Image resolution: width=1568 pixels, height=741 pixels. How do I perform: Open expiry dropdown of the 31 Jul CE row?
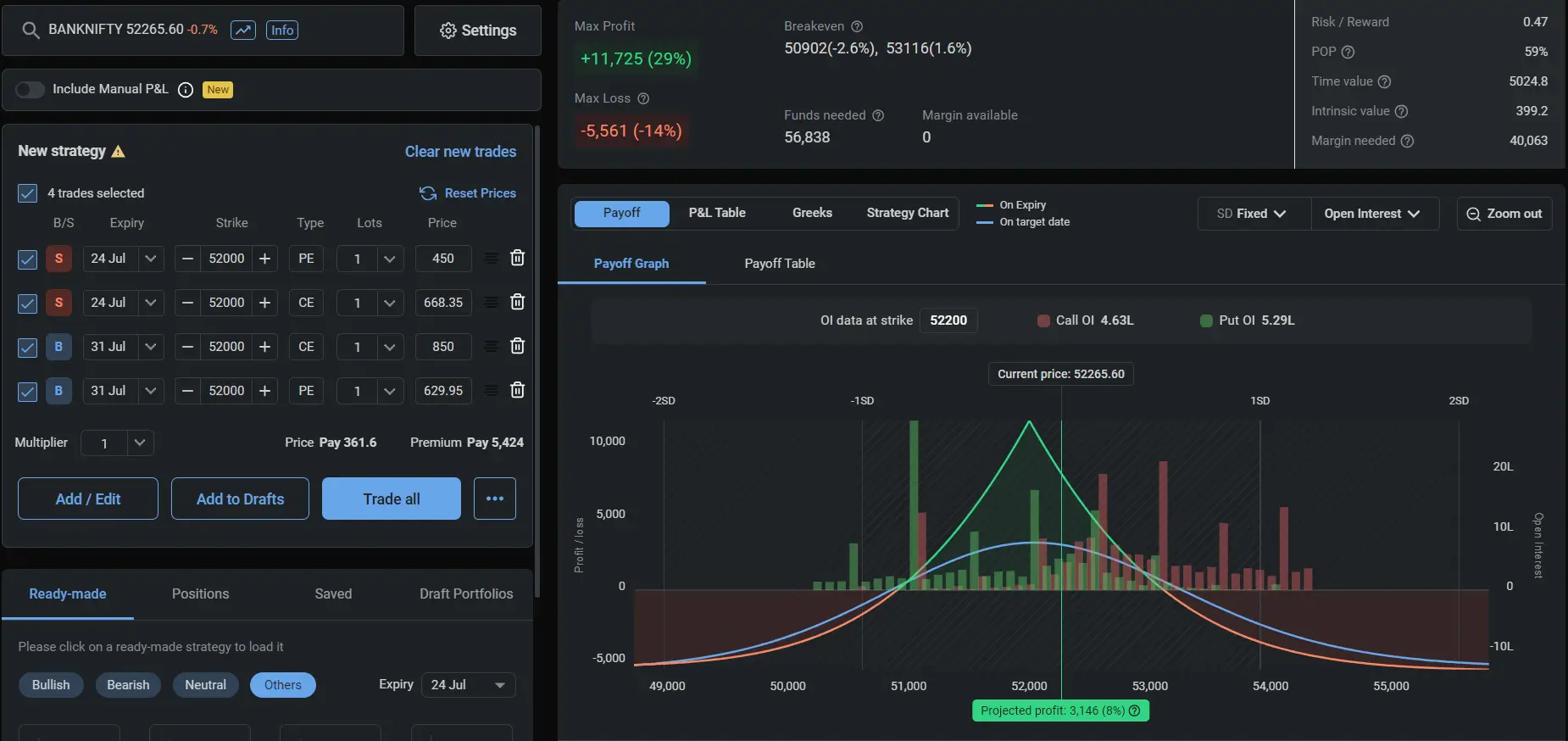click(150, 347)
